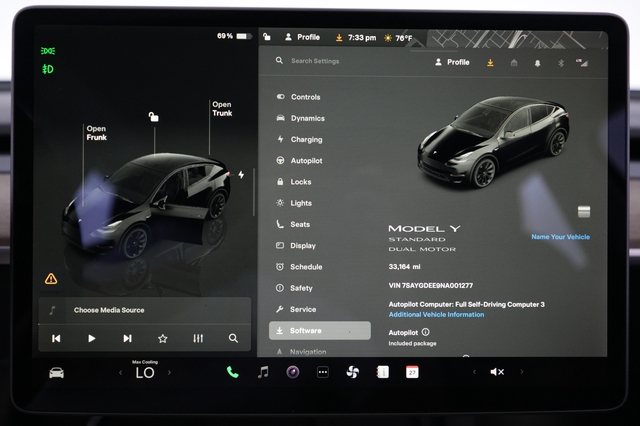This screenshot has height=426, width=640.
Task: Open the media equalizer settings
Action: click(x=198, y=338)
